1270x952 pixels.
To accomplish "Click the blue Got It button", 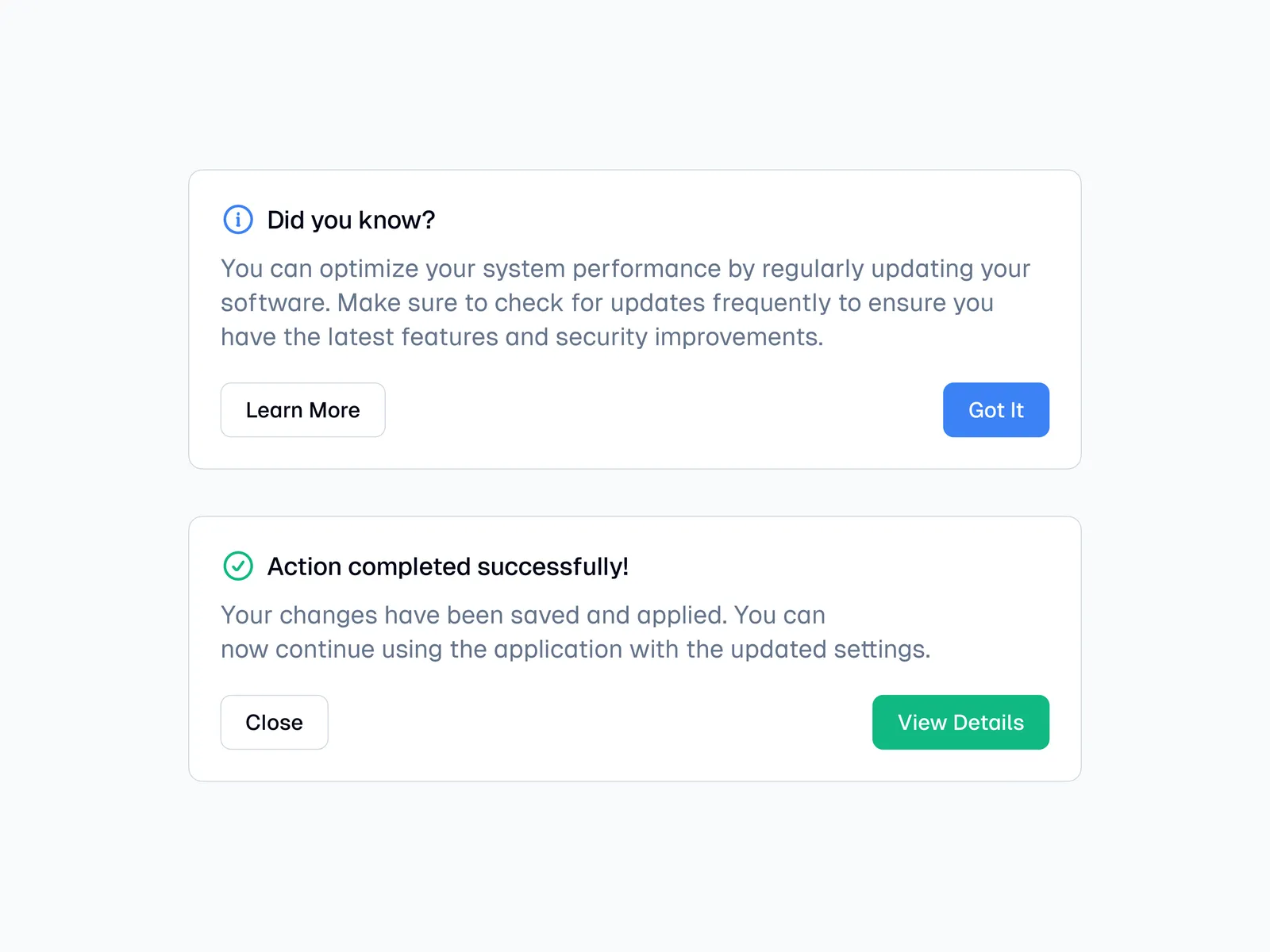I will (995, 410).
